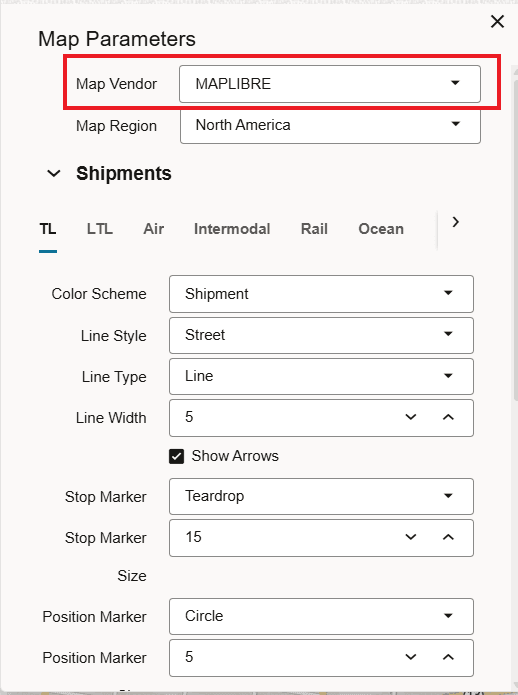Switch to the Air tab

(153, 229)
